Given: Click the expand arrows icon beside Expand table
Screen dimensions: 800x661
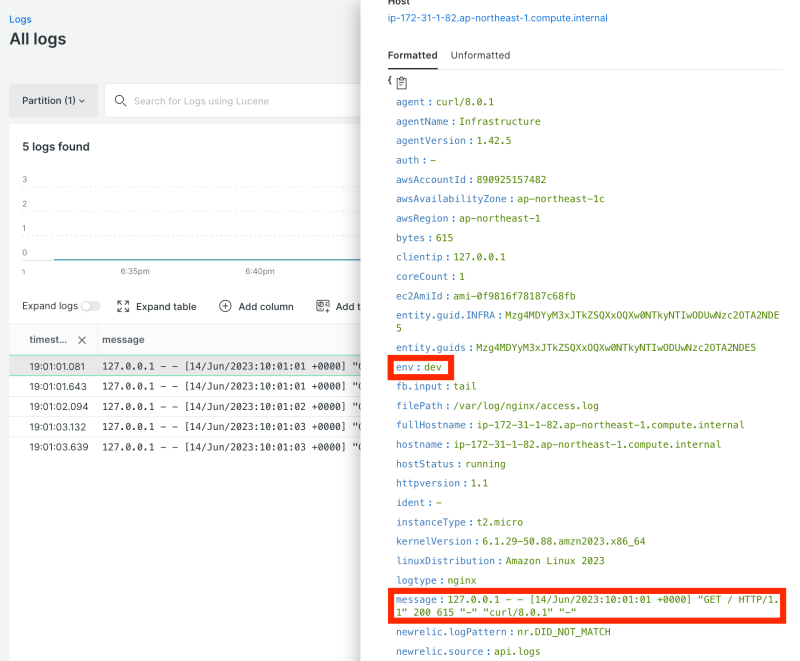Looking at the screenshot, I should (x=122, y=306).
